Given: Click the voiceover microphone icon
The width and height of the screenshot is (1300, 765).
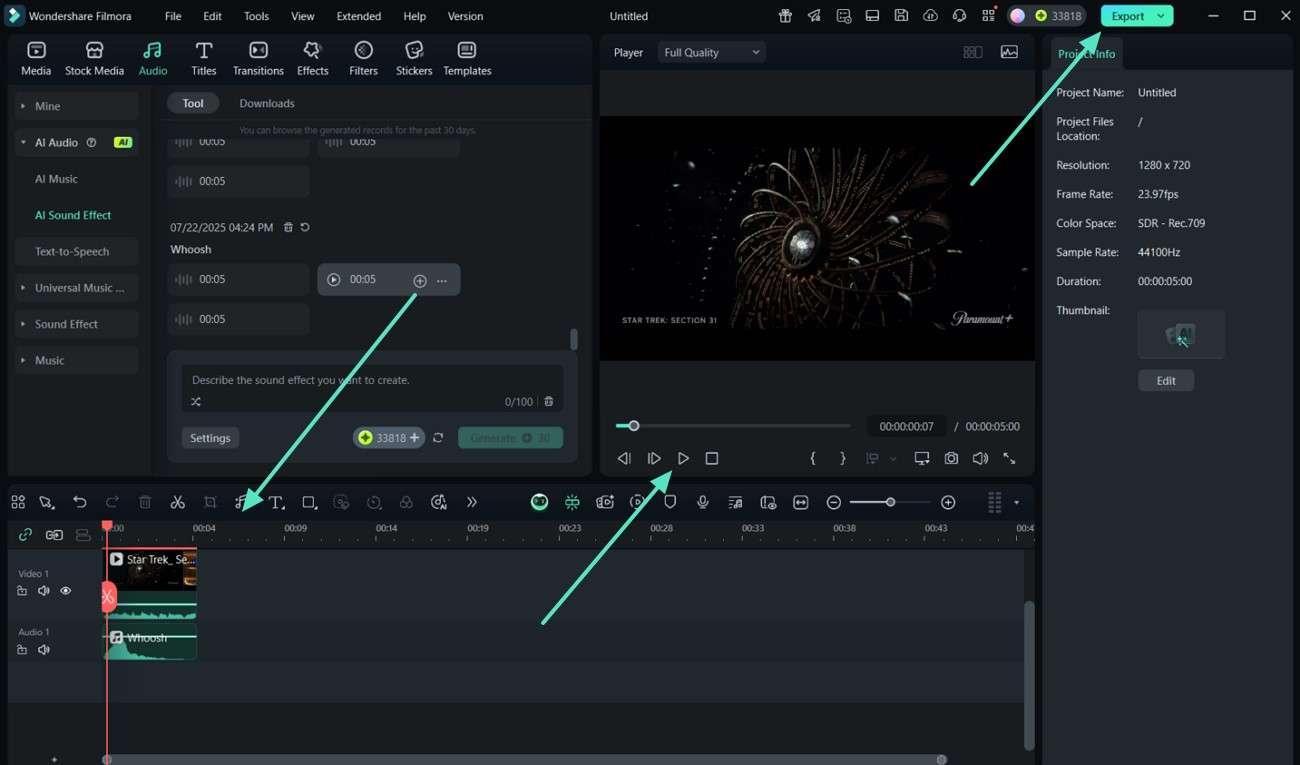Looking at the screenshot, I should click(x=703, y=502).
